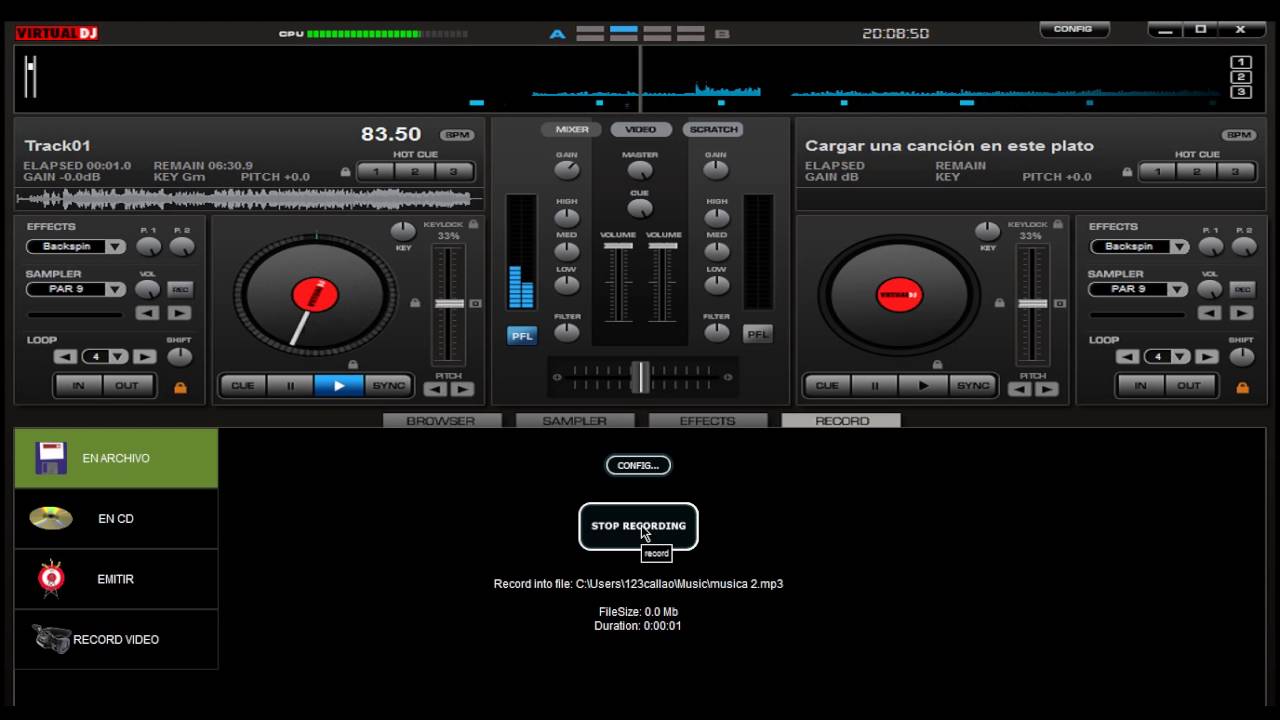The height and width of the screenshot is (720, 1280).
Task: Open the top bar CONFIG button
Action: [x=1073, y=29]
